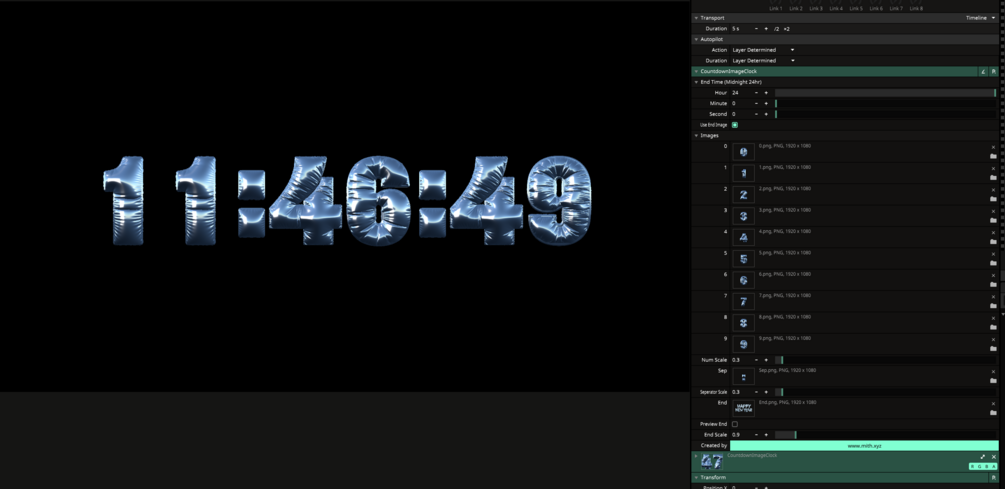The width and height of the screenshot is (1005, 489).
Task: Clear the 2.png image slot
Action: click(993, 190)
